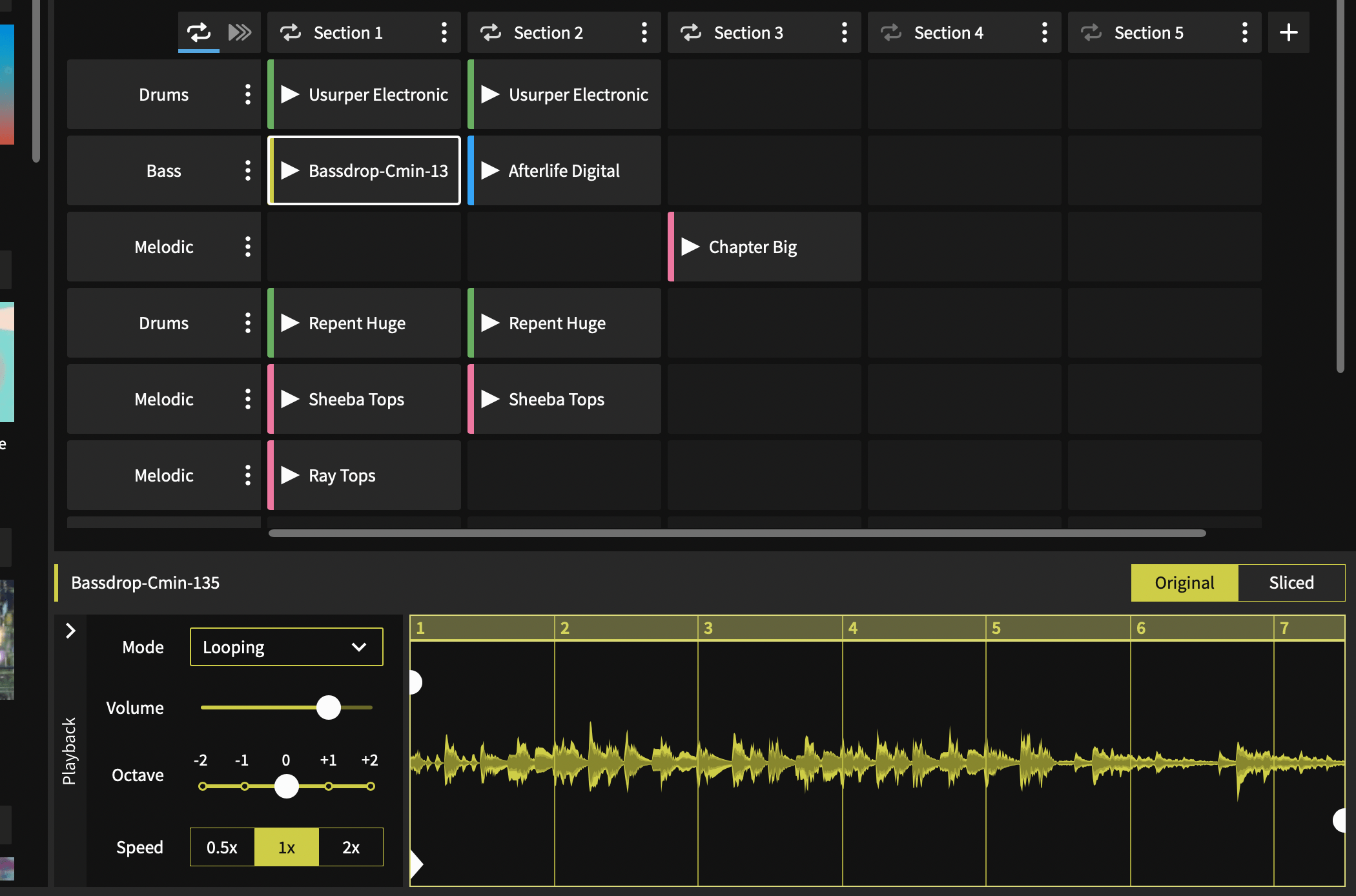Drag the Volume slider in Playback panel
Image resolution: width=1356 pixels, height=896 pixels.
tap(328, 707)
